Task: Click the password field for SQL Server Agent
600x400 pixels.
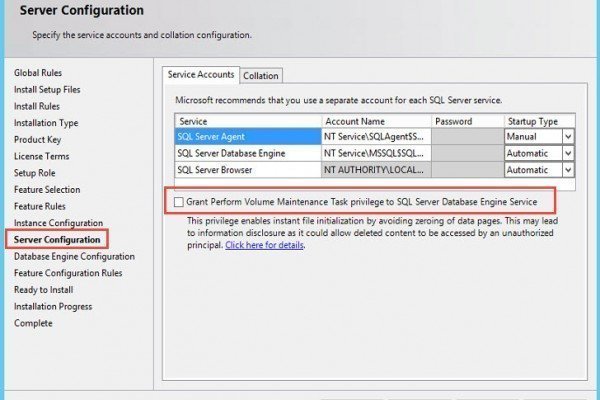Action: pos(468,137)
